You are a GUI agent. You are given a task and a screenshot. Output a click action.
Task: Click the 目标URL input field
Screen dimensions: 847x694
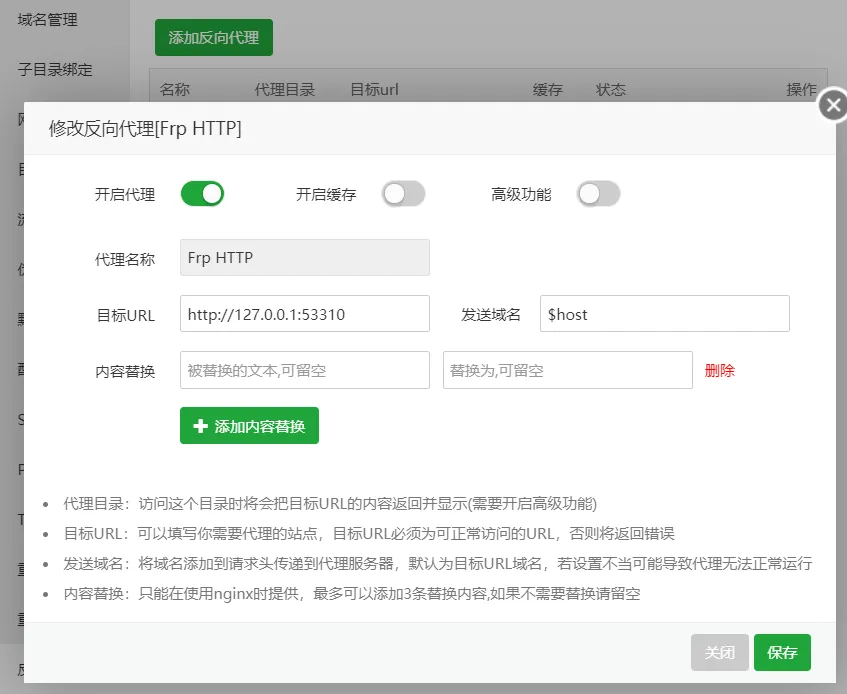[305, 313]
